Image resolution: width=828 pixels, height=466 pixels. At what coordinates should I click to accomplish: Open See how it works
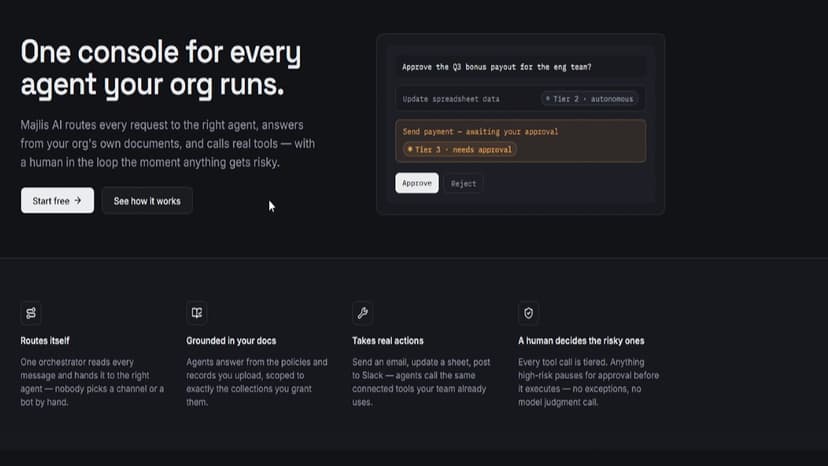(147, 201)
